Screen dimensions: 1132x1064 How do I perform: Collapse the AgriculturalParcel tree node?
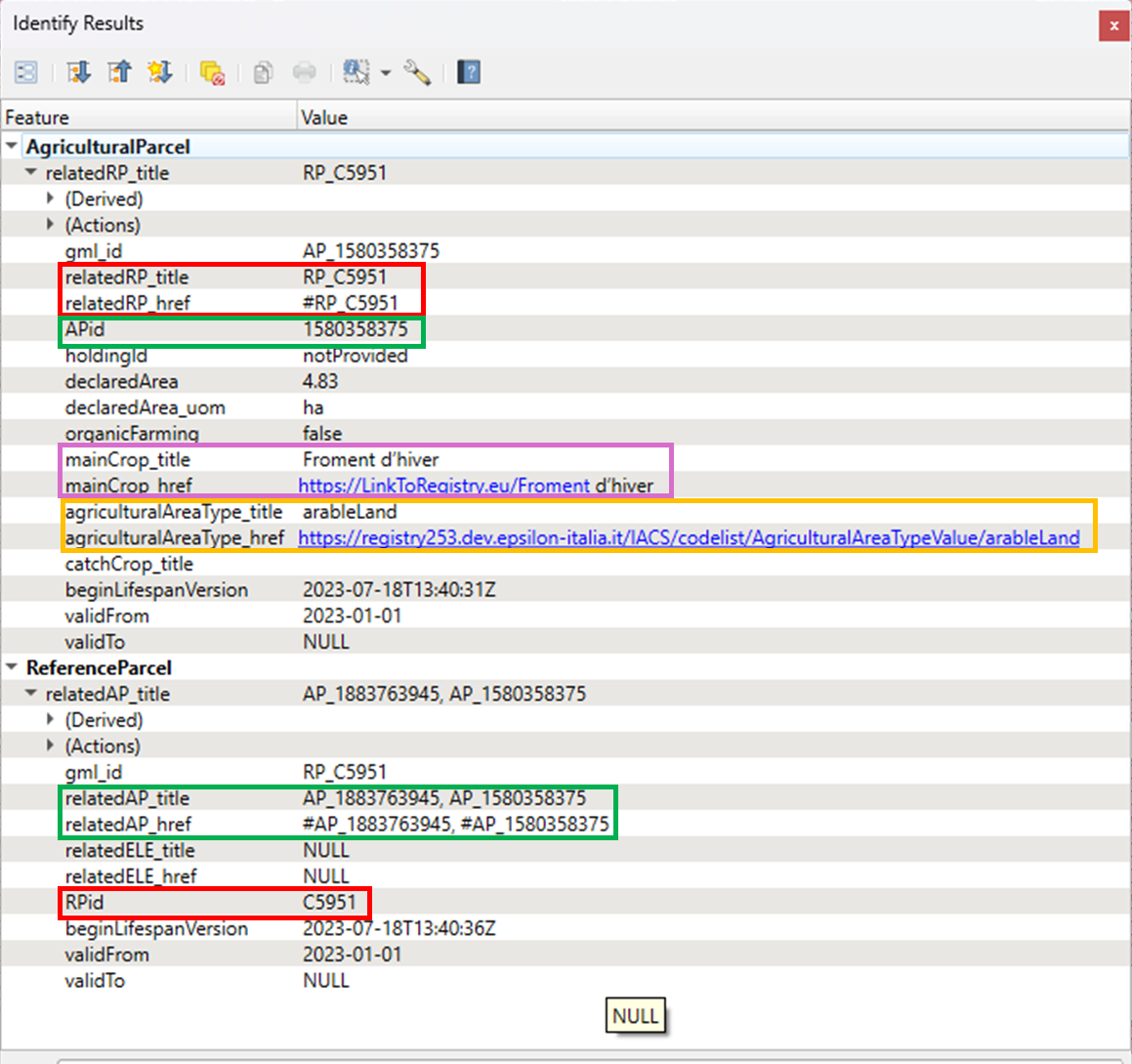12,147
